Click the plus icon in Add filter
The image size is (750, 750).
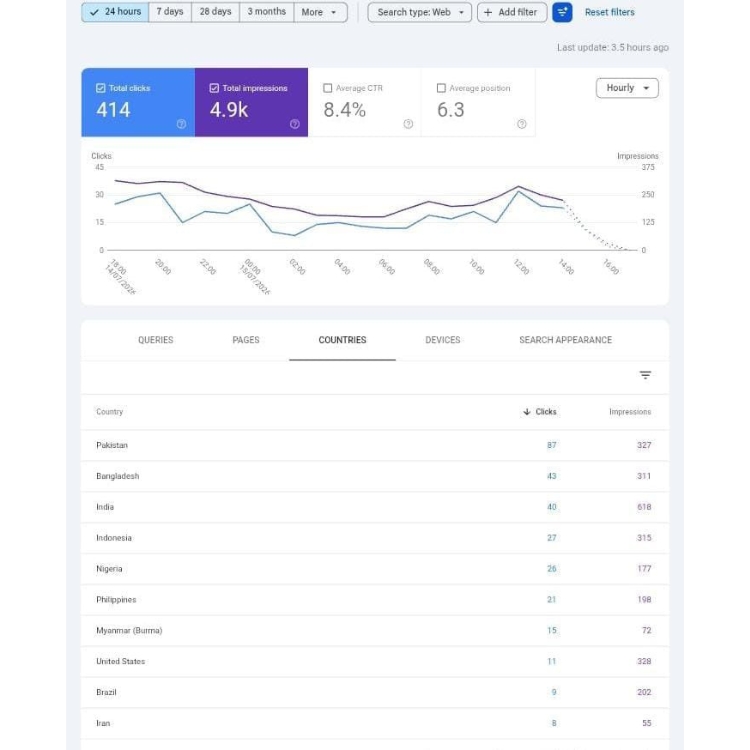point(488,12)
